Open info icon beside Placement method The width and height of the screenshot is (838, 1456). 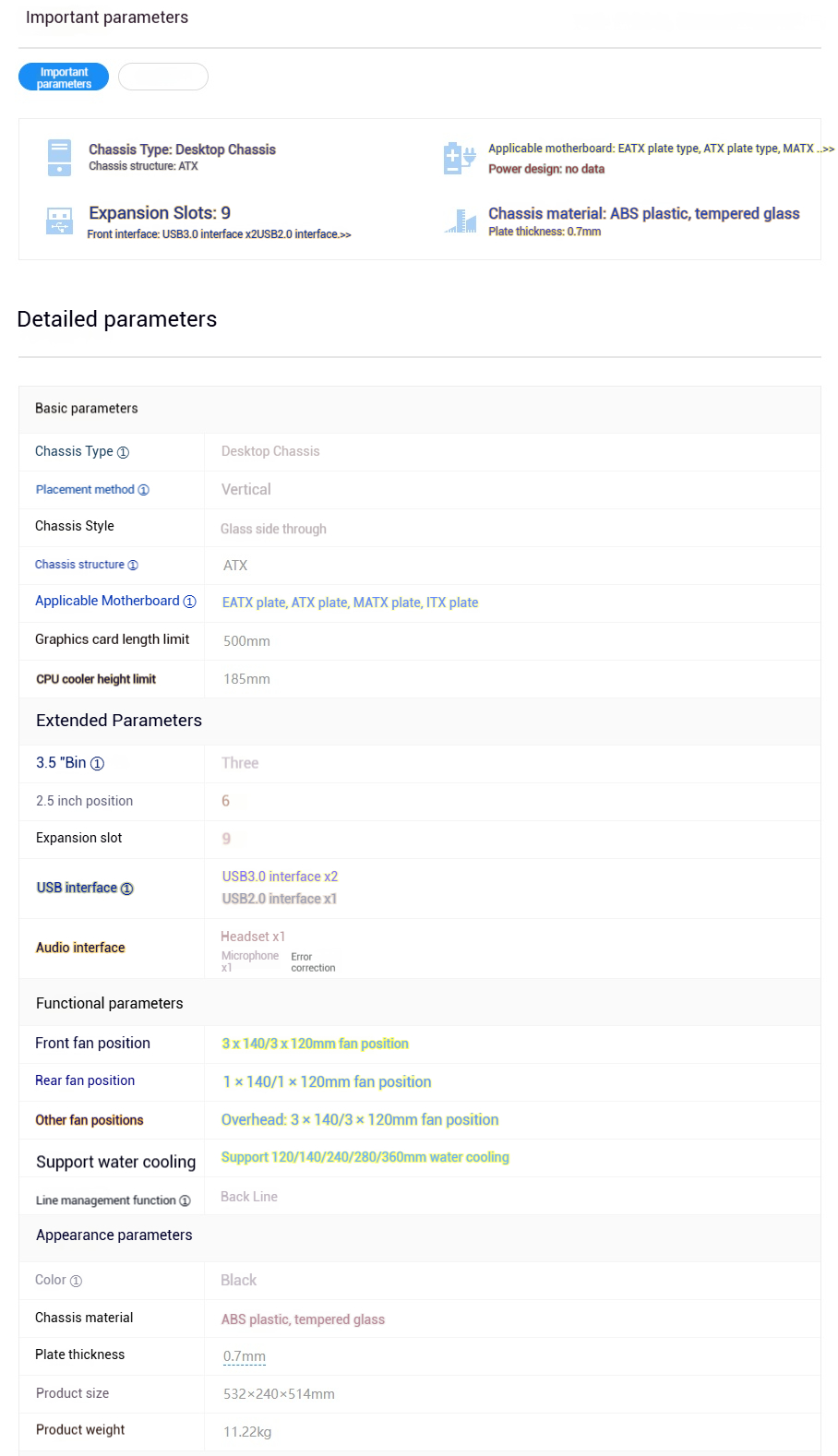(143, 490)
